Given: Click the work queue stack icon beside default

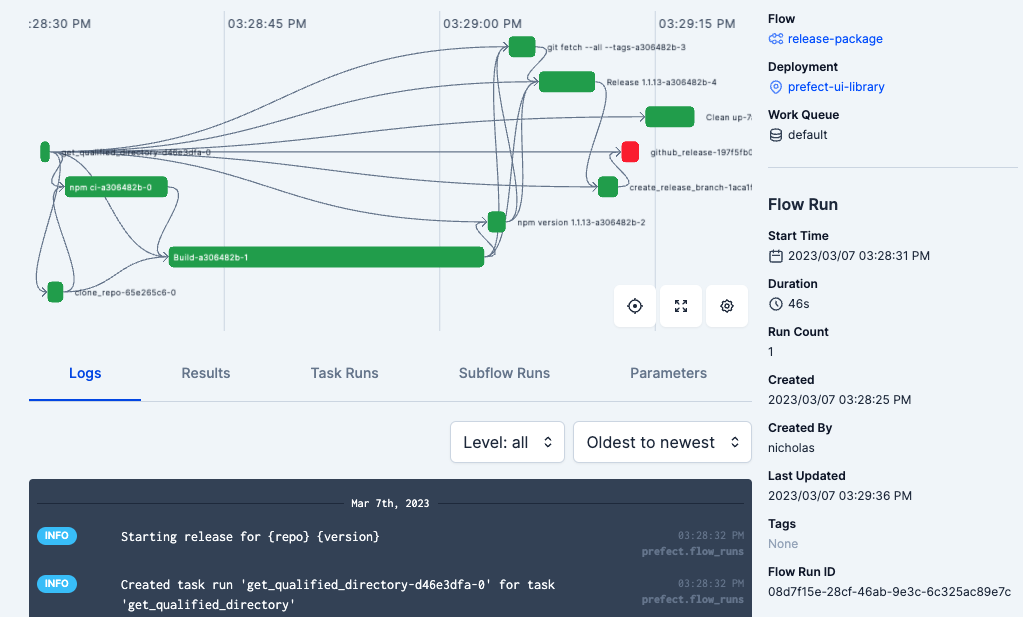Looking at the screenshot, I should tap(776, 135).
